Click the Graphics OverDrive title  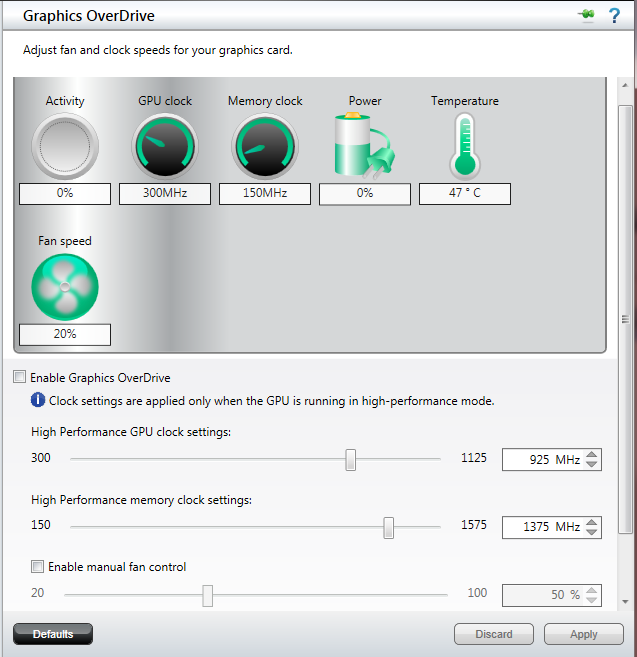pyautogui.click(x=88, y=16)
